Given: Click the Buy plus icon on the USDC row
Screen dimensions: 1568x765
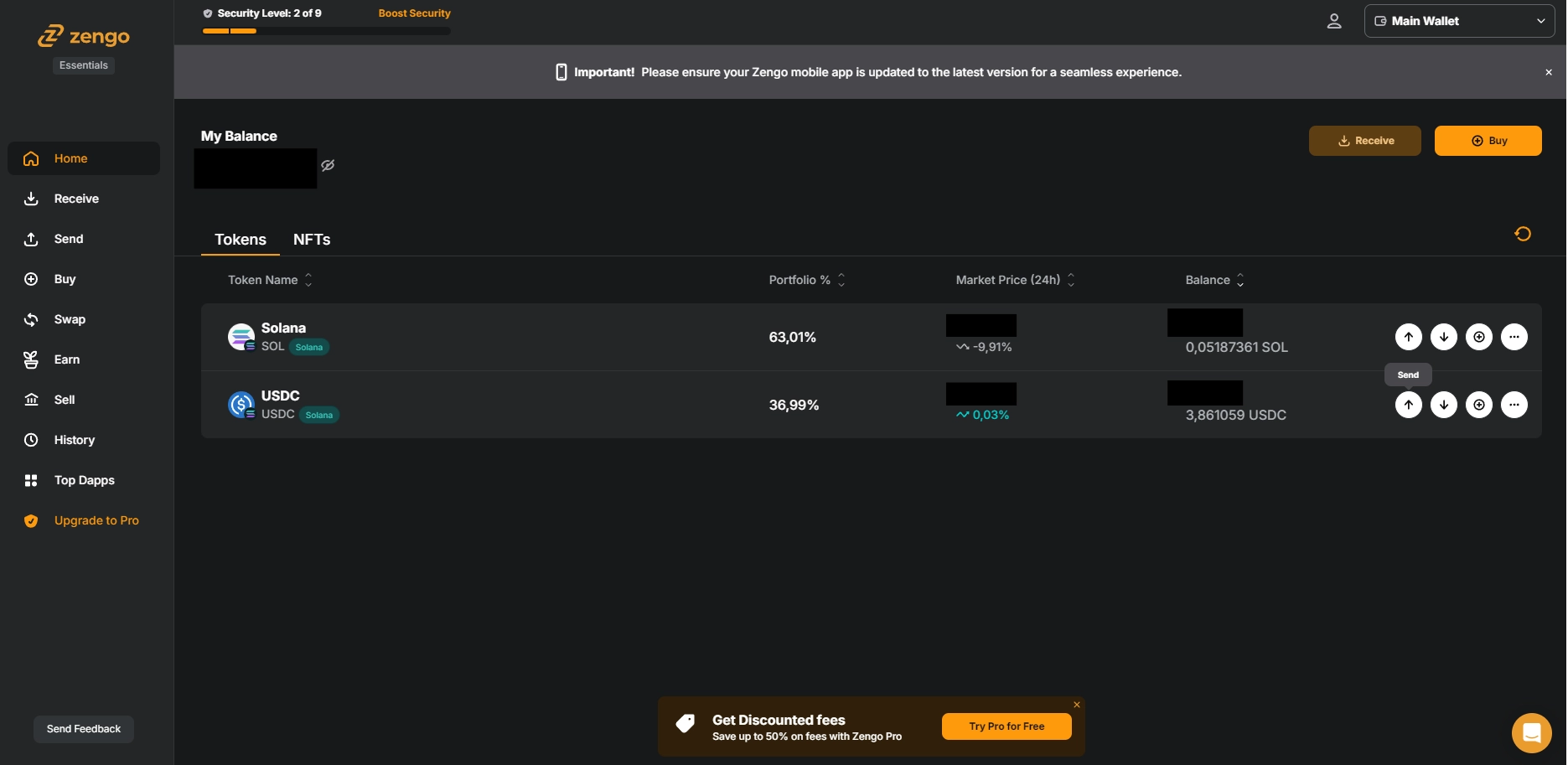Looking at the screenshot, I should (x=1479, y=405).
